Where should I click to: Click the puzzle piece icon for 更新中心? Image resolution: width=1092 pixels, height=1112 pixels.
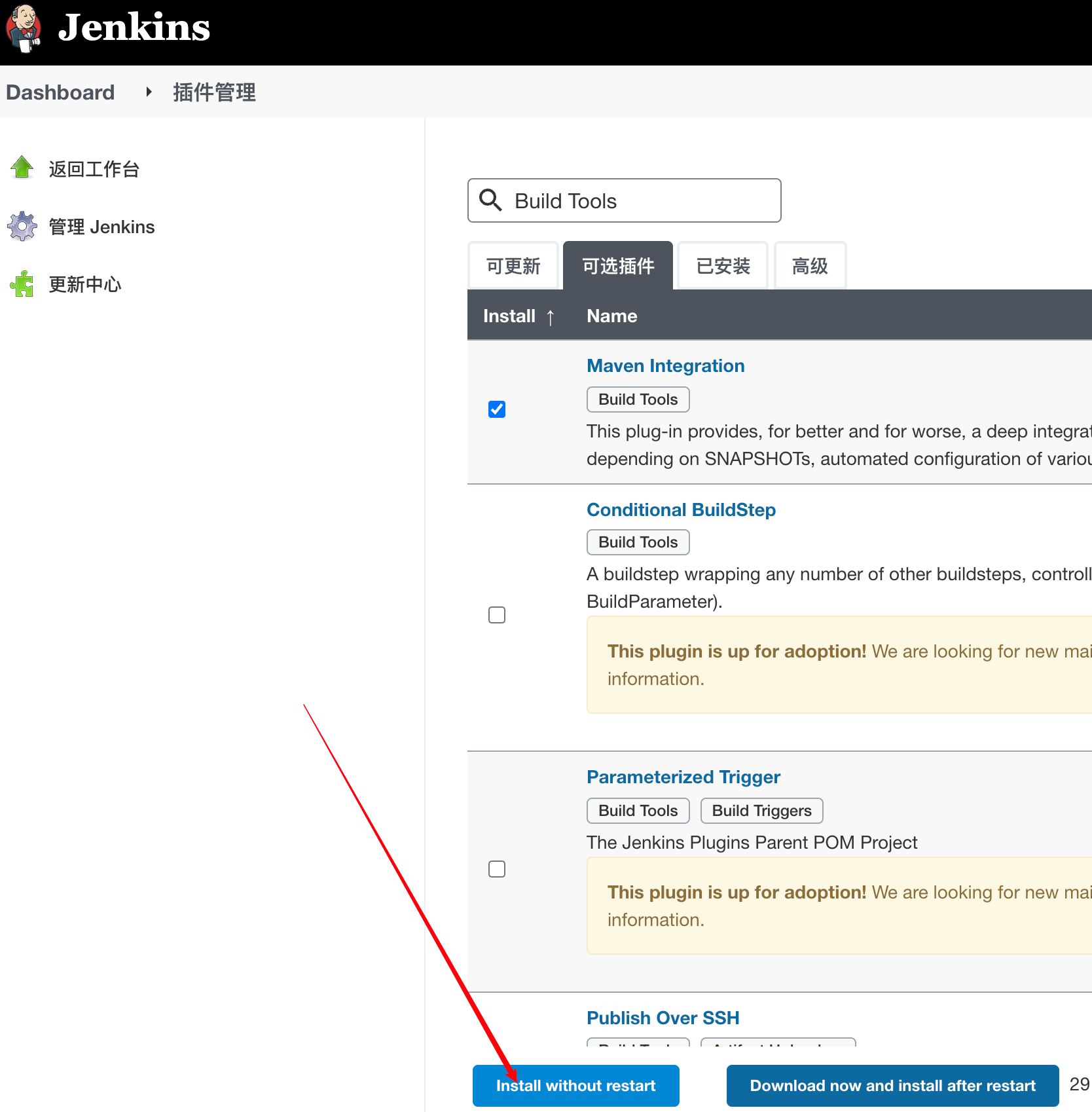(22, 284)
